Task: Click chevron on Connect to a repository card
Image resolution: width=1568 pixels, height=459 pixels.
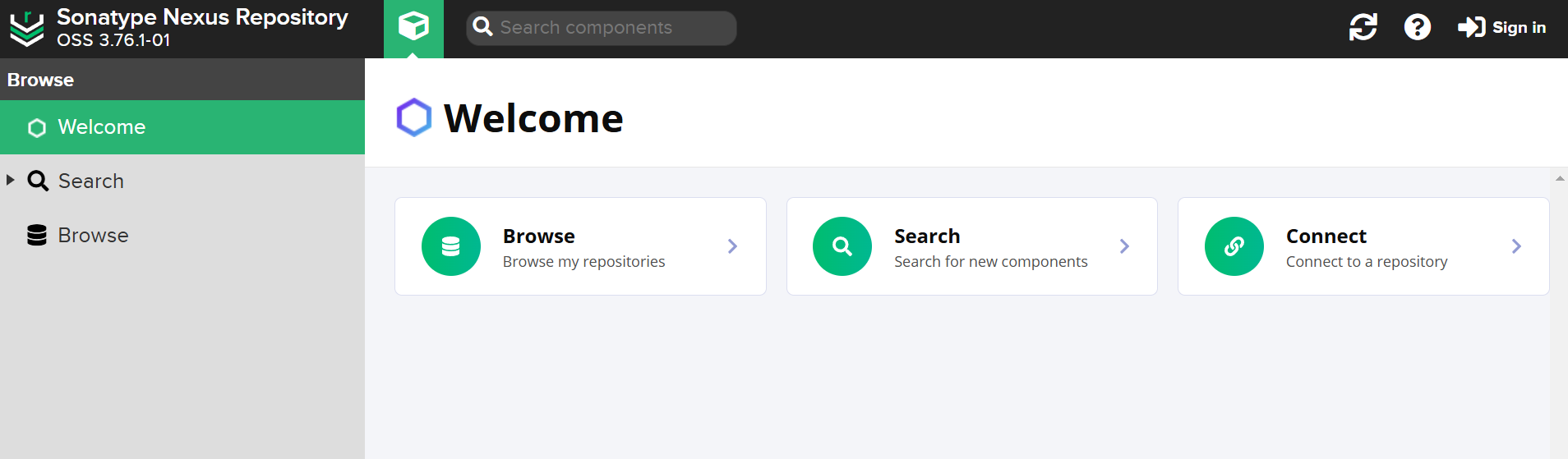Action: click(x=1517, y=246)
